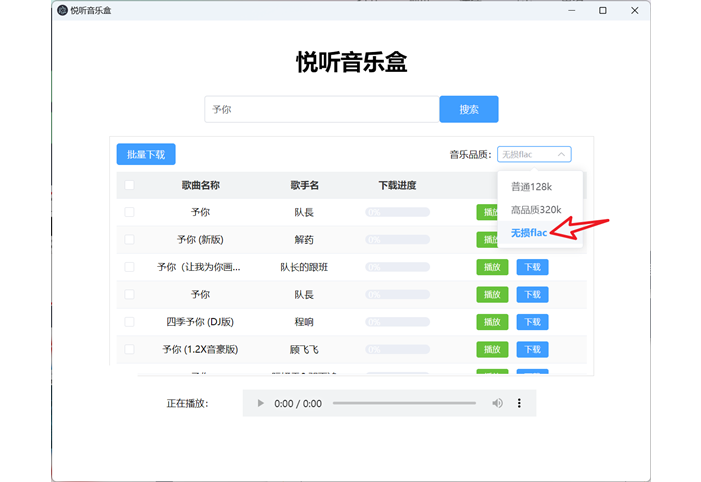The image size is (701, 482).
Task: Play the song 四季予你 (DJ版) by 程响
Action: click(492, 322)
